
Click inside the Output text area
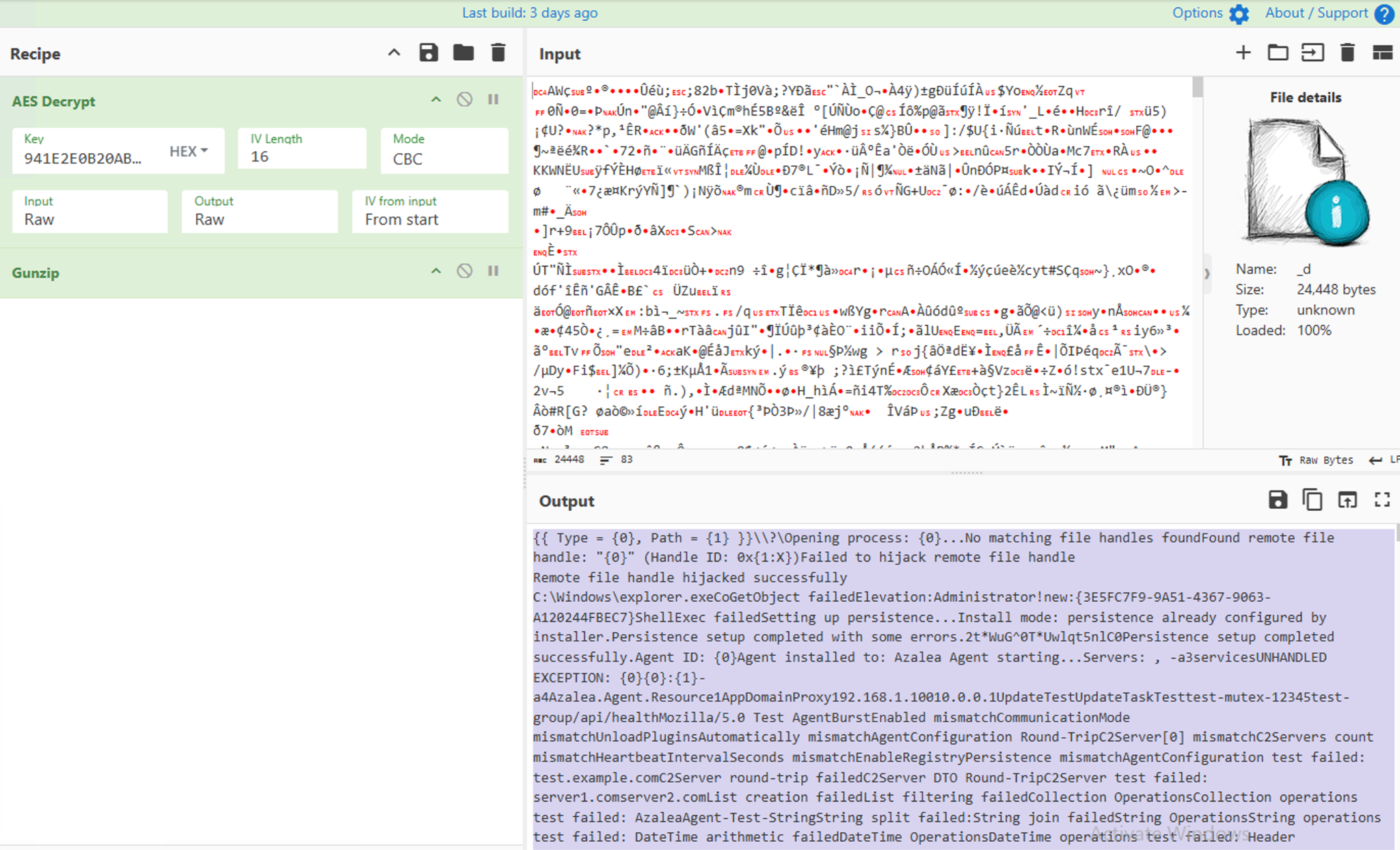point(962,687)
